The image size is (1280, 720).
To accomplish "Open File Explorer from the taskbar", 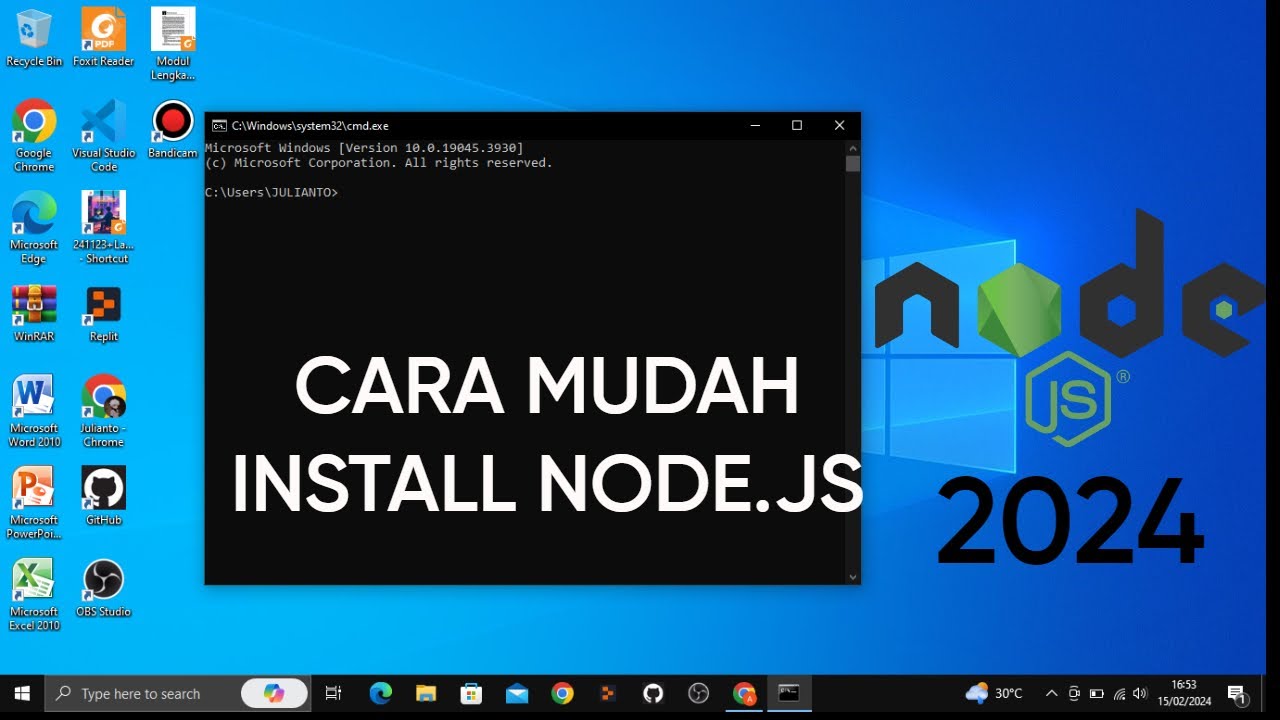I will [x=426, y=693].
